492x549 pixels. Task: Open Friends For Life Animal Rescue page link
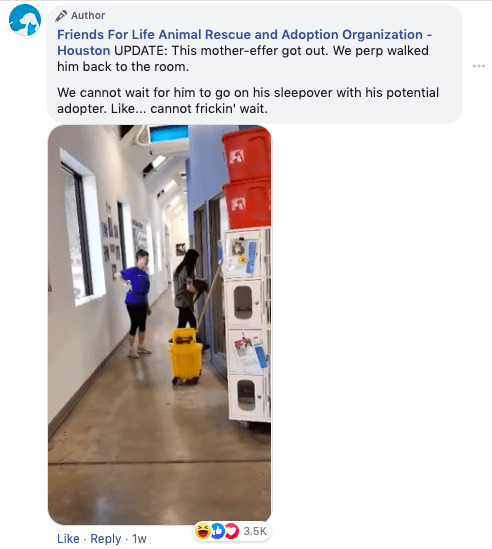point(244,42)
